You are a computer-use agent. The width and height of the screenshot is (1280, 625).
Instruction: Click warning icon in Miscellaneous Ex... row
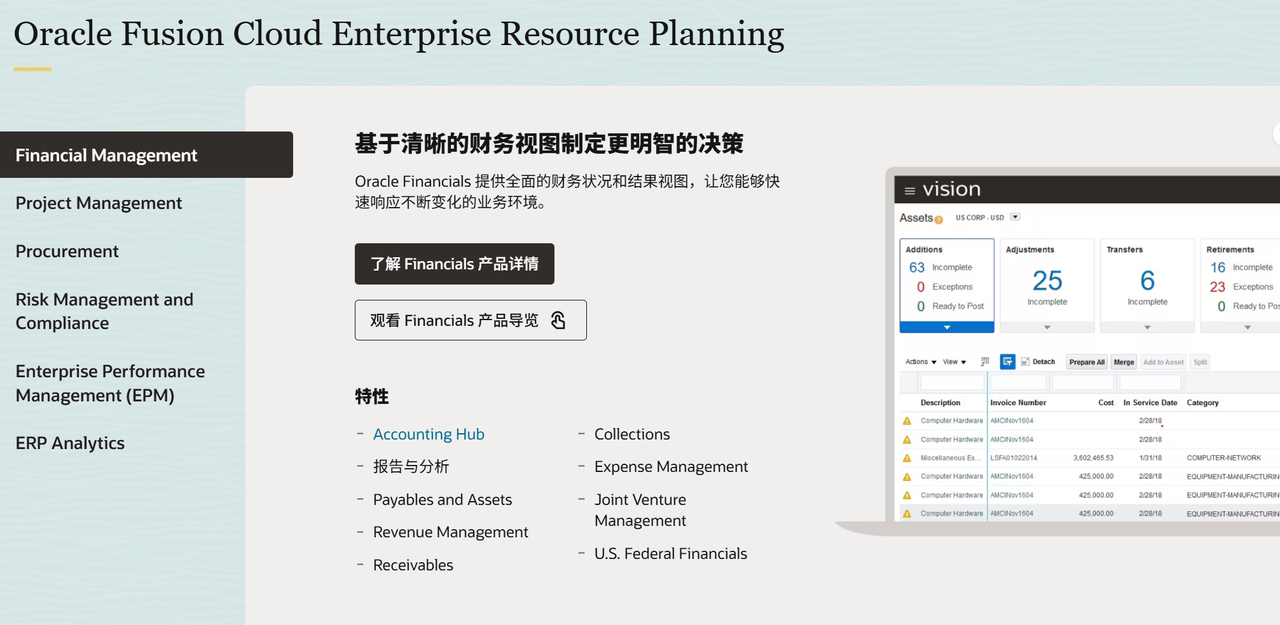tap(907, 458)
